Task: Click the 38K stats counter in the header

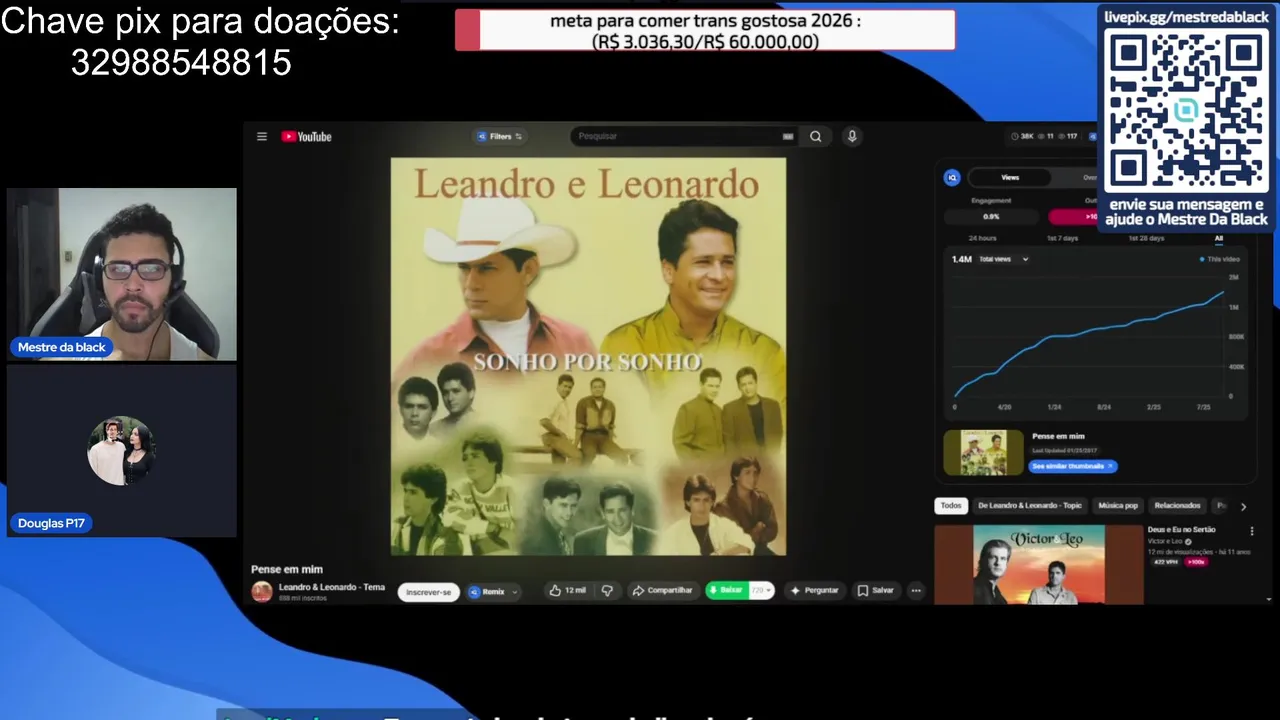Action: (1022, 136)
